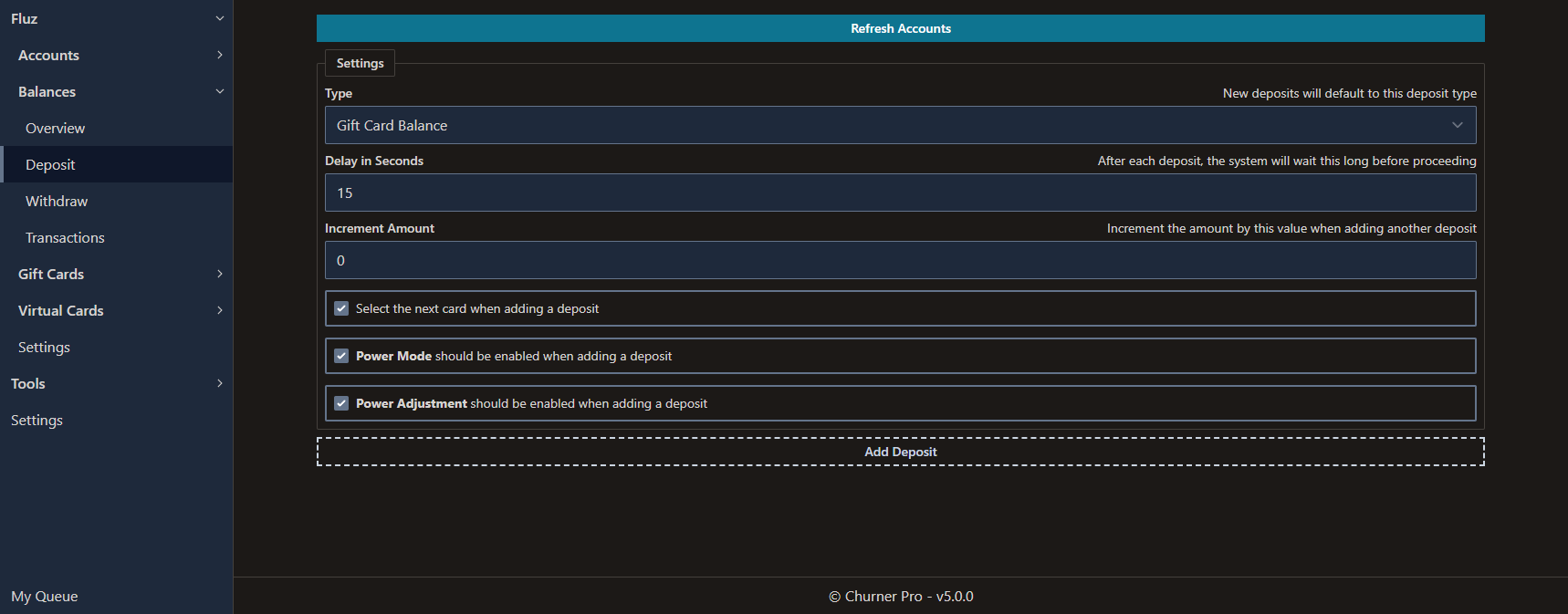Open the Type dropdown for Gift Card Balance
Viewport: 1568px width, 614px height.
(x=900, y=125)
